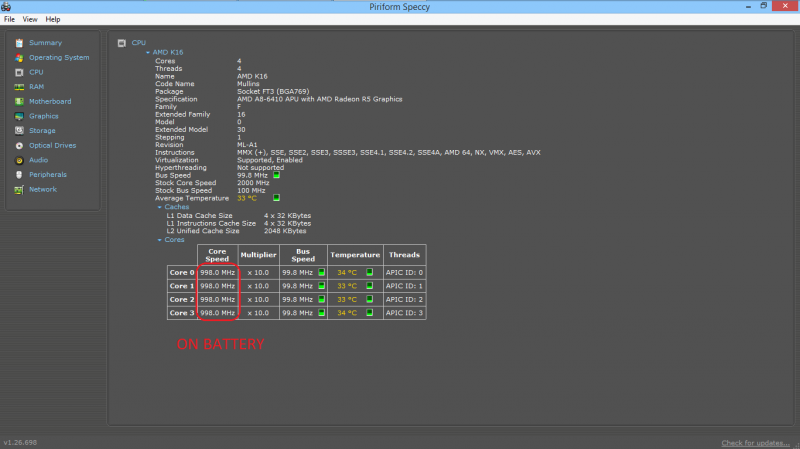Screen dimensions: 800x449
Task: Click Core 1 speed value 998.0 MHz
Action: 217,286
